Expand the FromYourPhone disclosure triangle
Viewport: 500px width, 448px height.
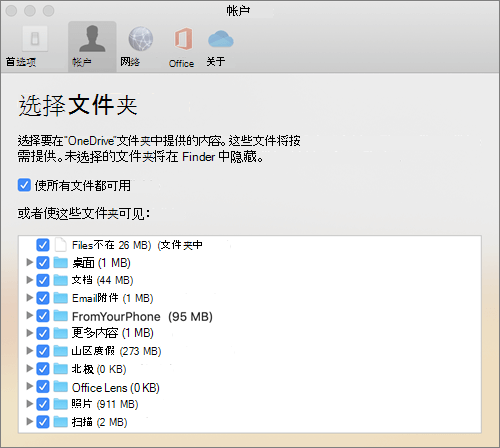click(29, 315)
